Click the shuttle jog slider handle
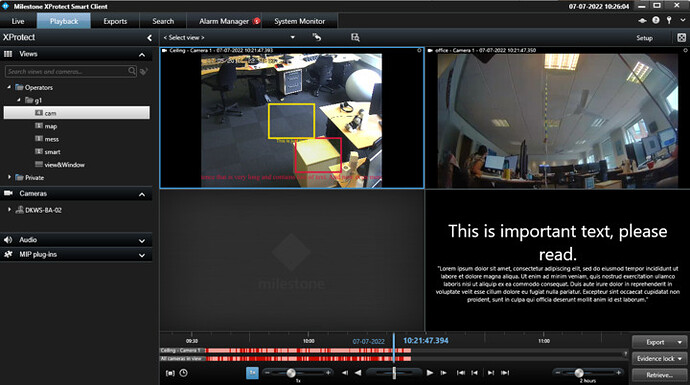The height and width of the screenshot is (385, 690). (394, 373)
